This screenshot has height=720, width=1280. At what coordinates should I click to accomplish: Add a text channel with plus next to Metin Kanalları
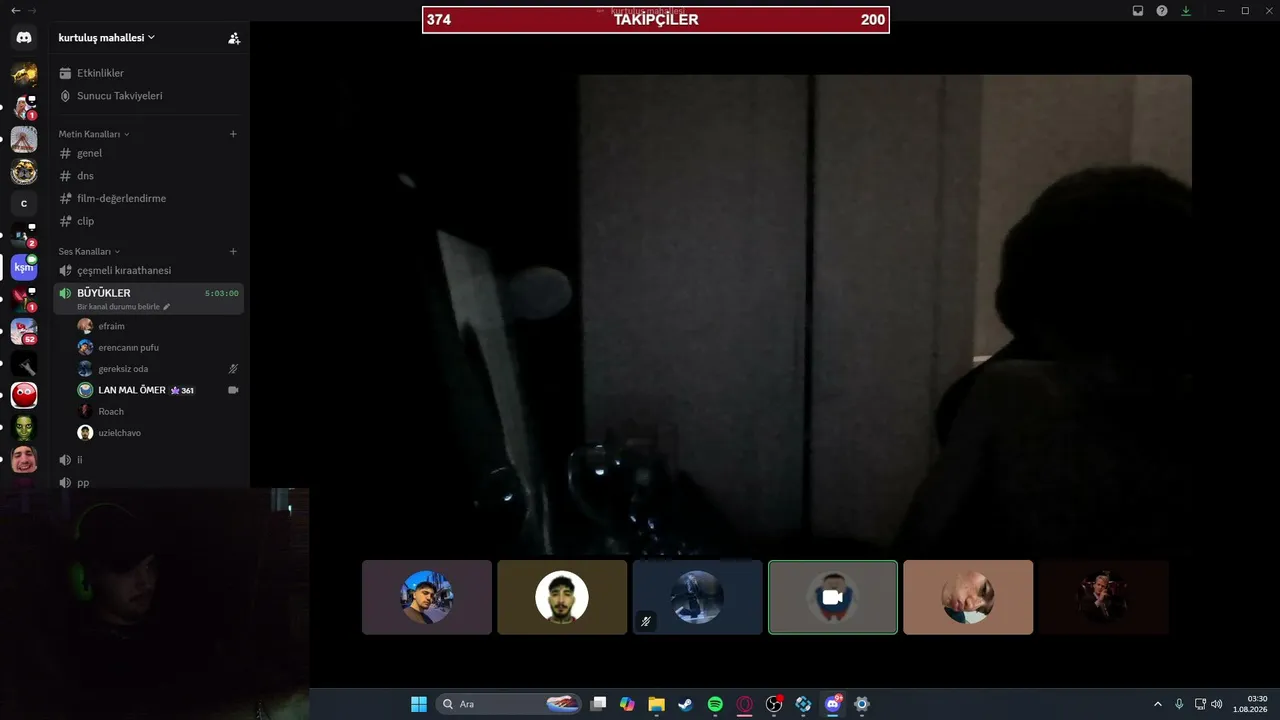[233, 134]
